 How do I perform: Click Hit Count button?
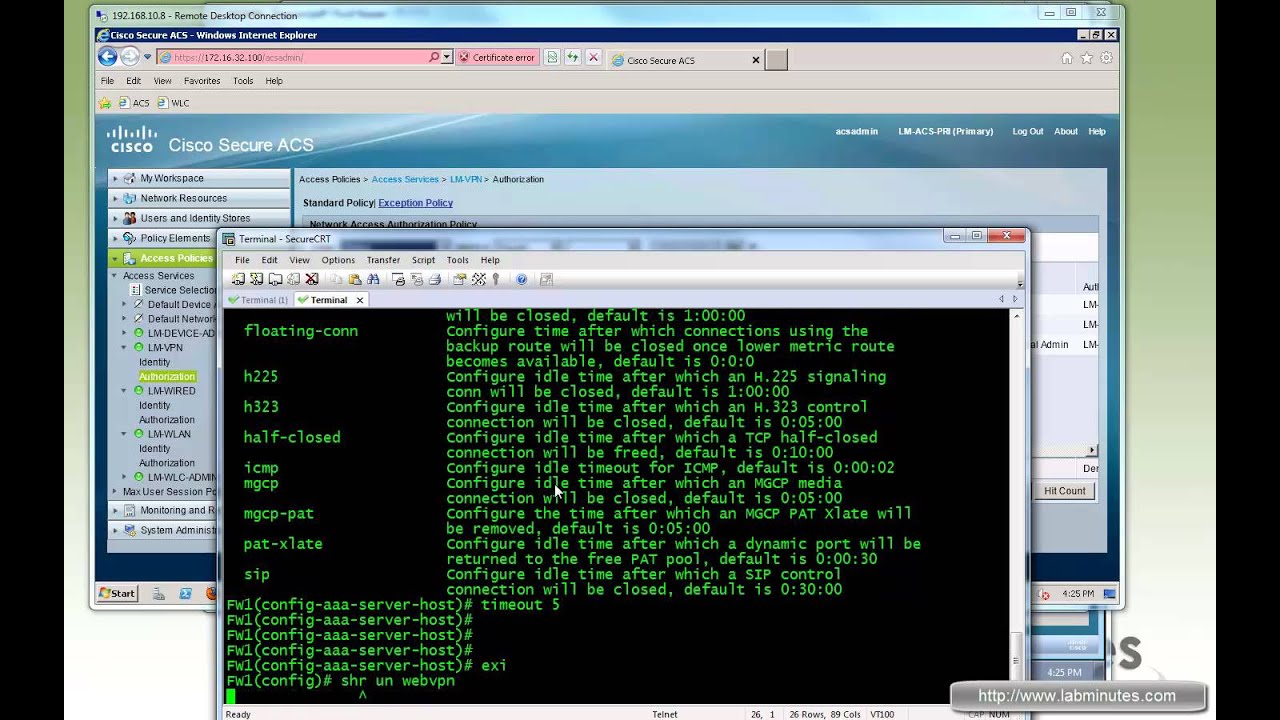pos(1064,491)
